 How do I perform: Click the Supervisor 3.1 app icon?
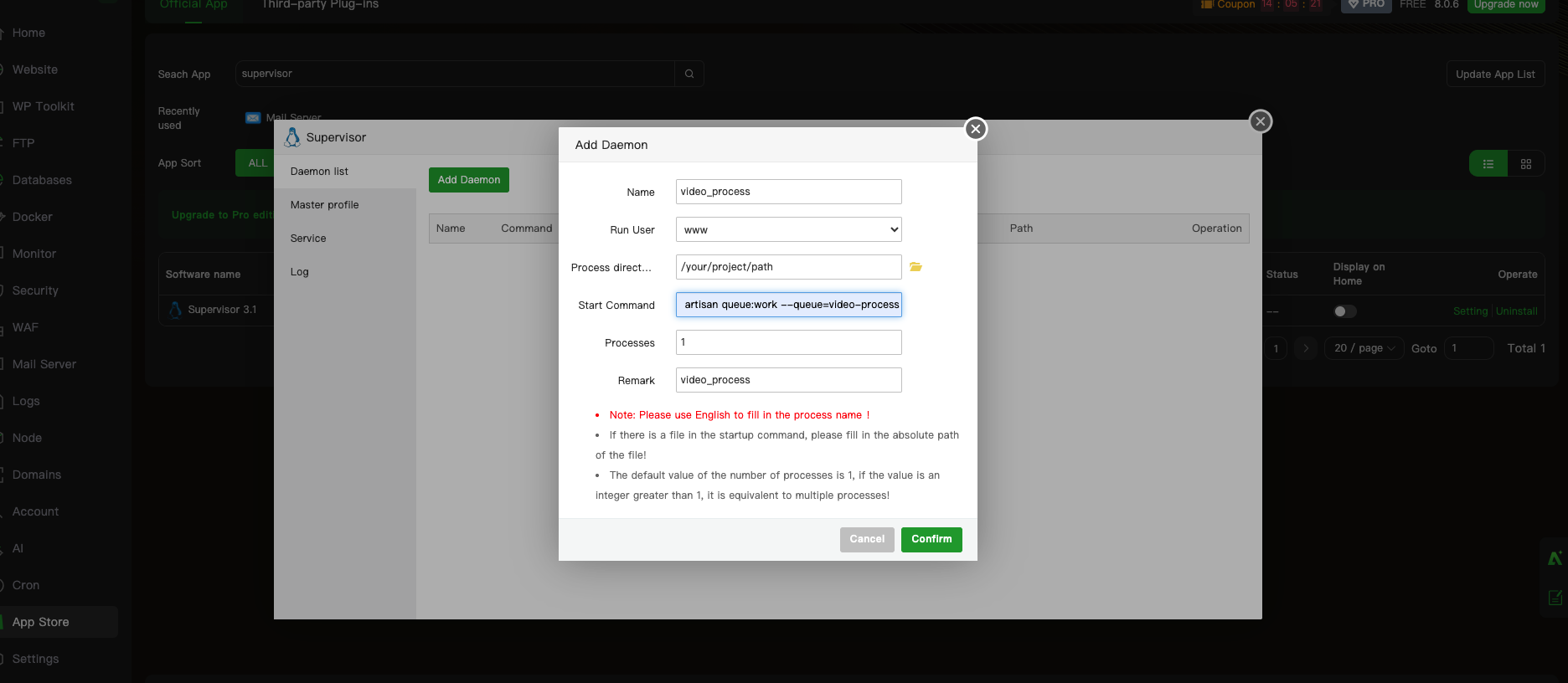[175, 310]
